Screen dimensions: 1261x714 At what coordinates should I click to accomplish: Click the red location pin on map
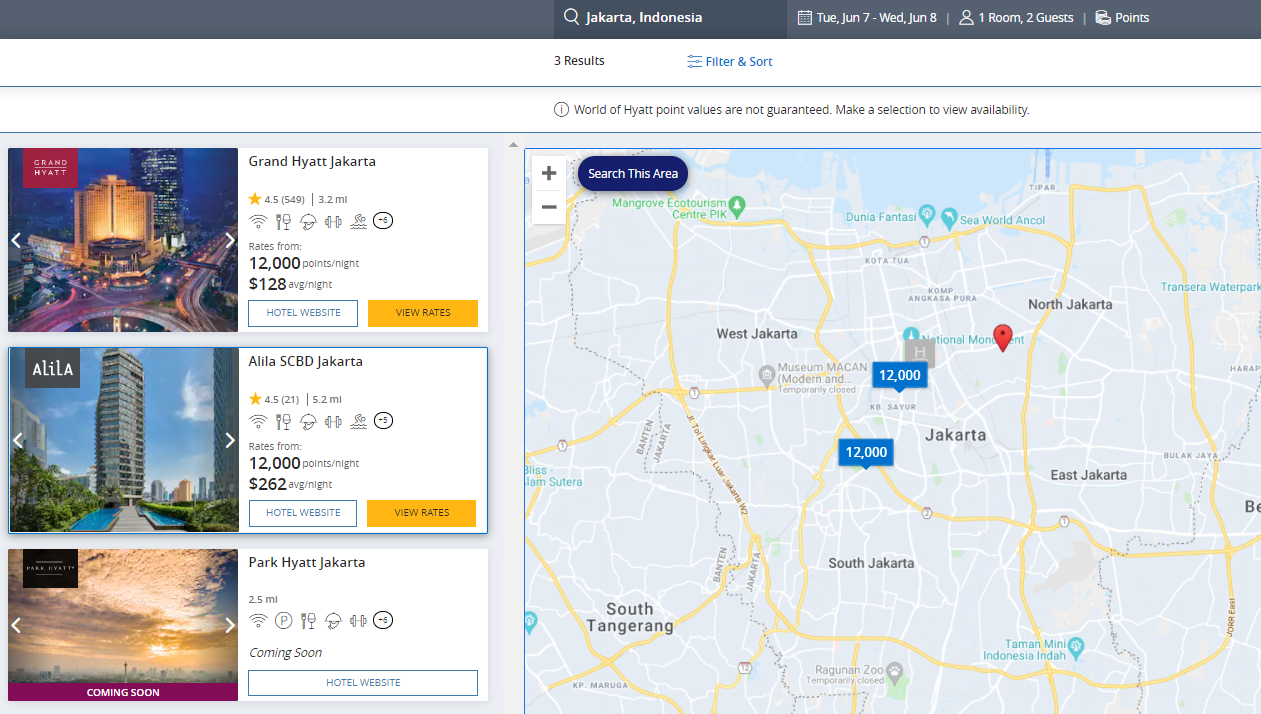[x=1003, y=337]
